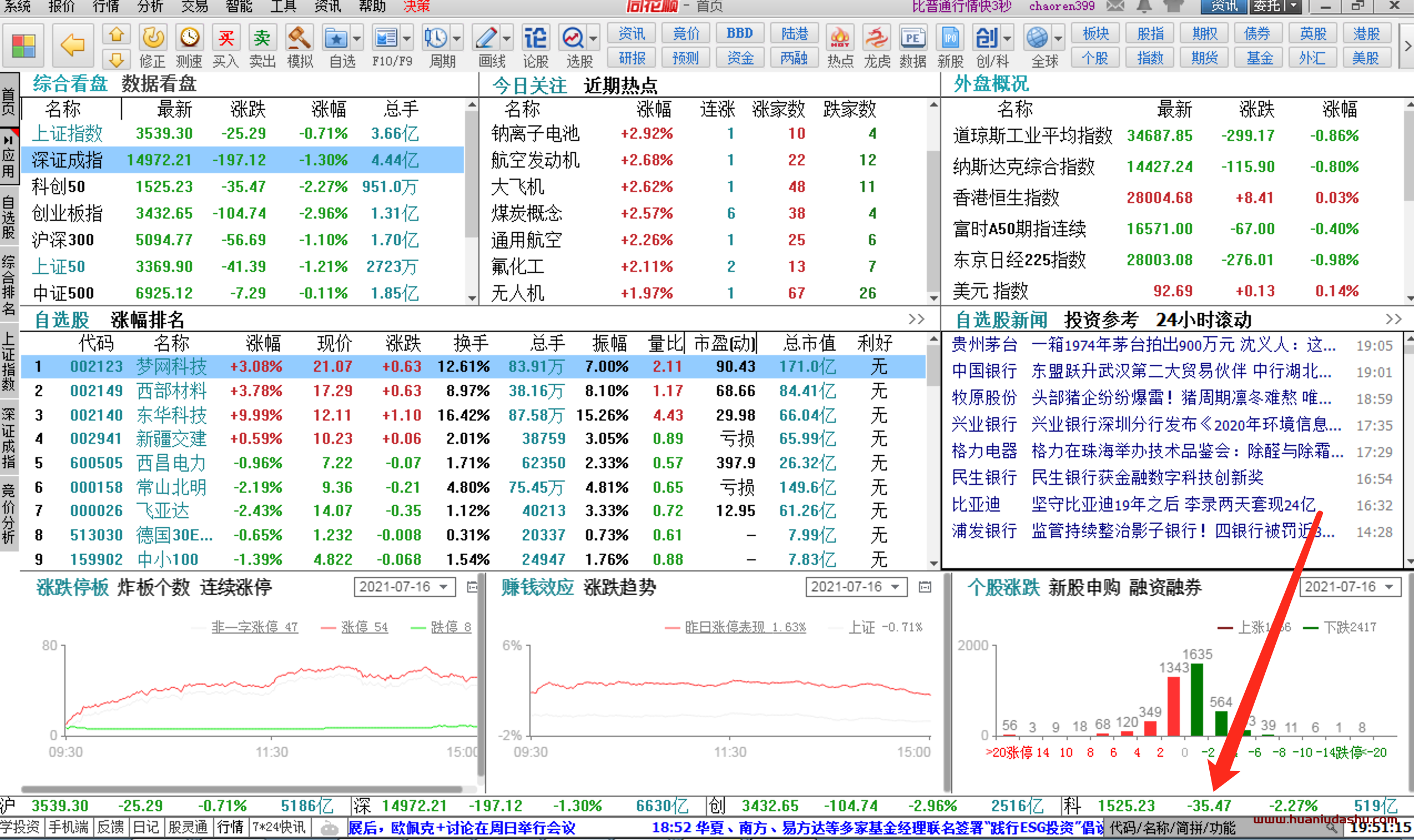The height and width of the screenshot is (840, 1414).
Task: Click the notification bell icon
Action: [1144, 6]
